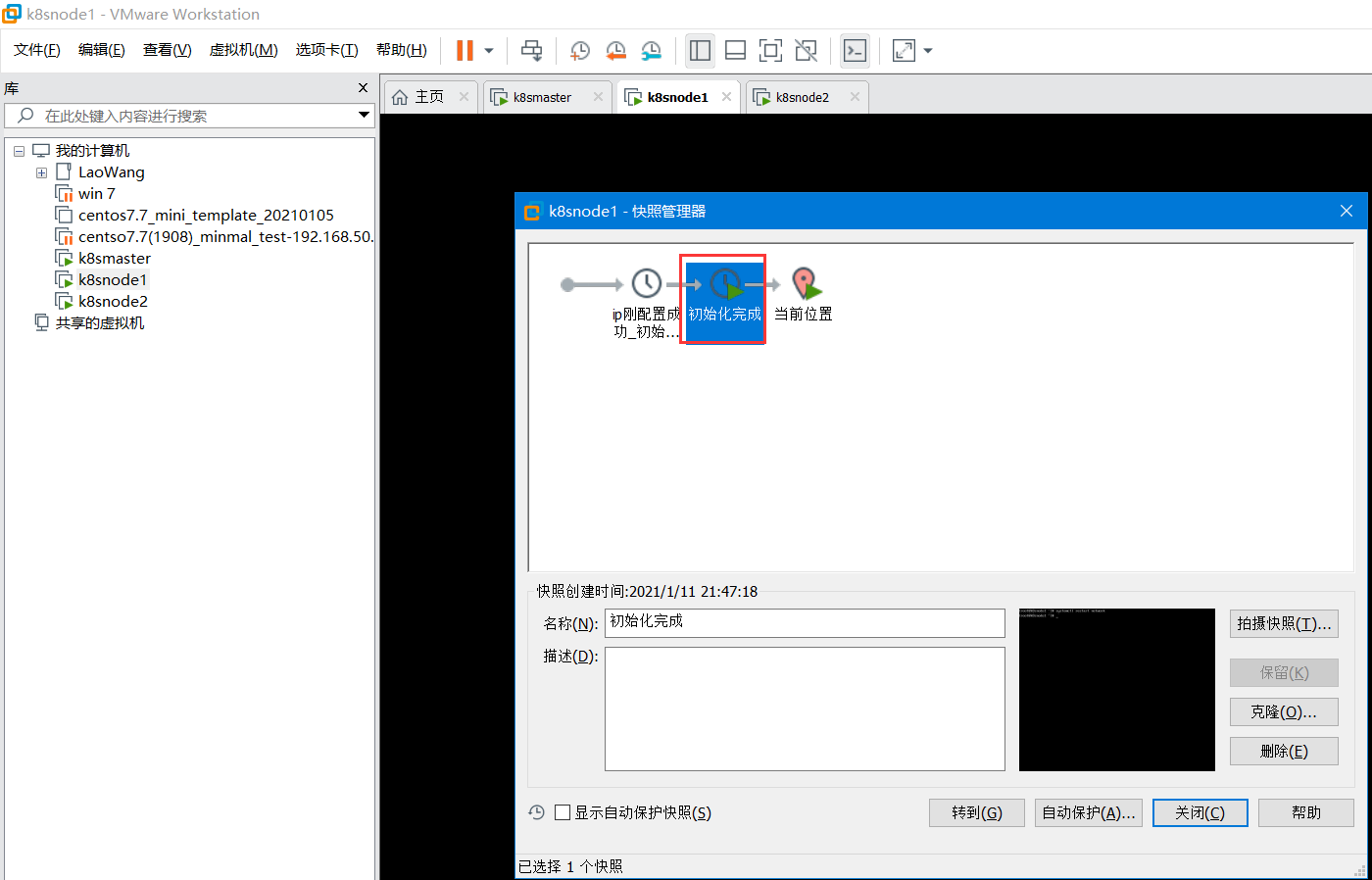Click the full screen mode toolbar icon
The width and height of the screenshot is (1372, 880).
point(770,50)
